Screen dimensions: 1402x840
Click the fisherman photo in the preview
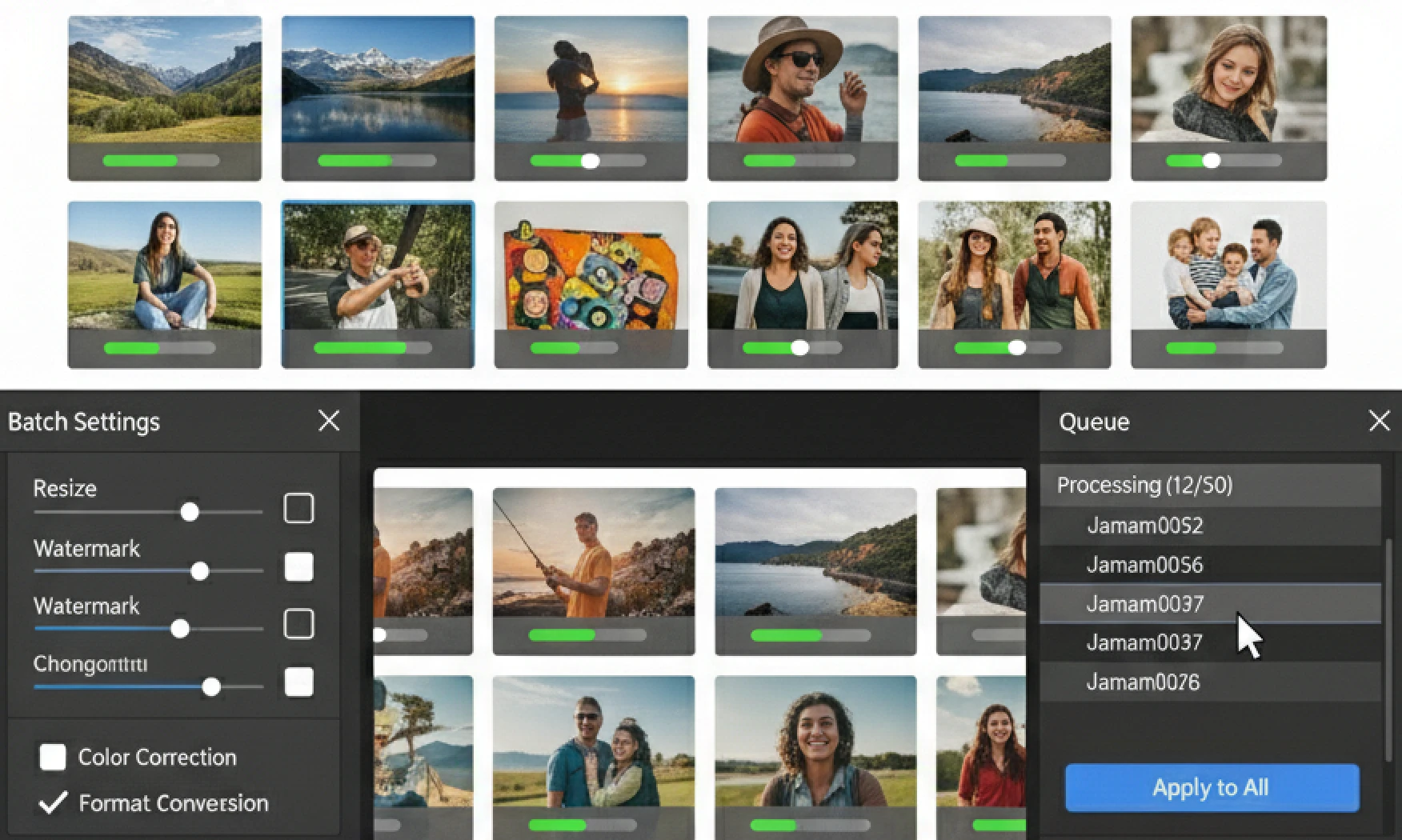click(593, 553)
